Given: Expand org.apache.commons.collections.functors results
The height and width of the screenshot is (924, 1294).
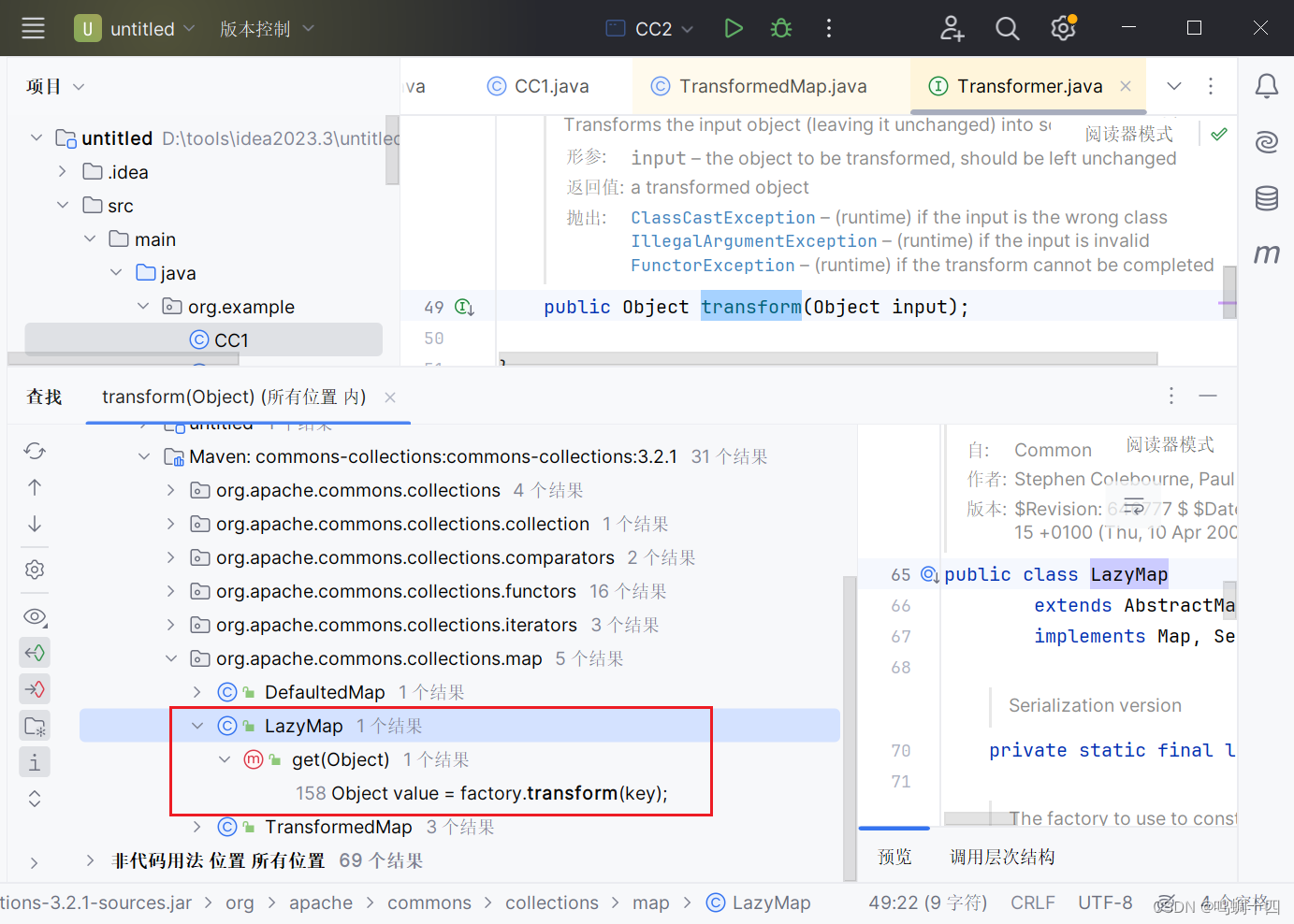Looking at the screenshot, I should tap(170, 591).
